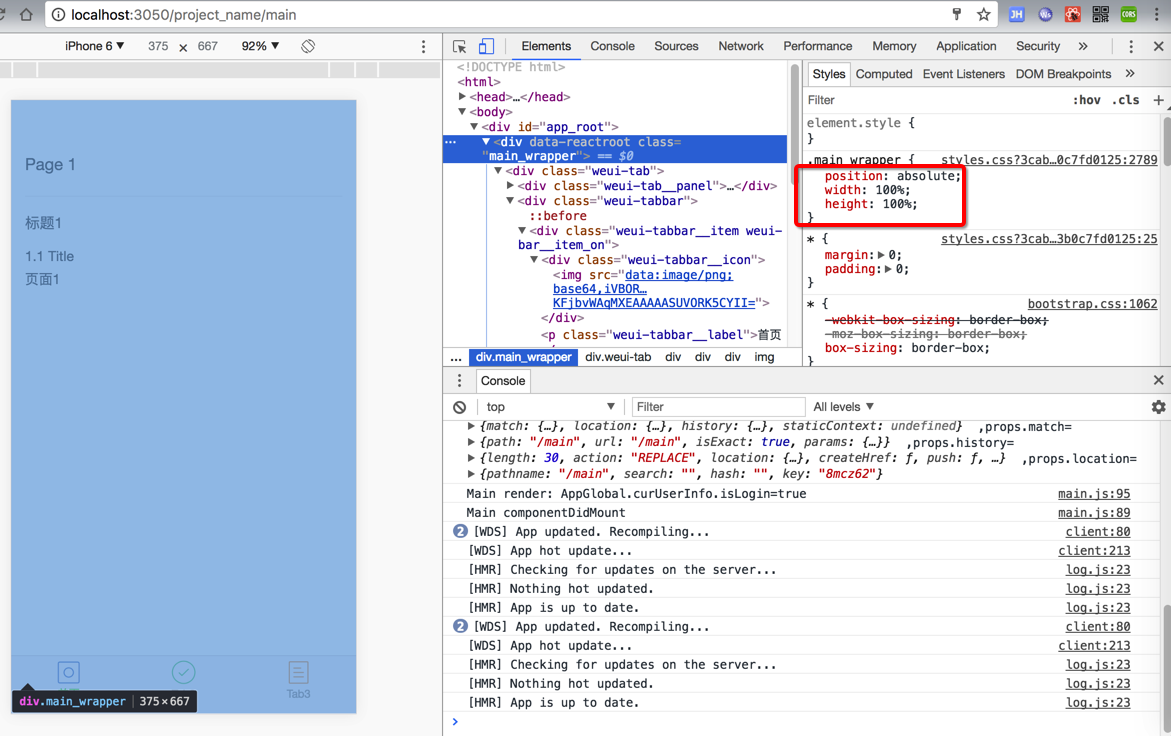Open the All levels log filter dropdown
The image size is (1171, 737).
tap(843, 407)
